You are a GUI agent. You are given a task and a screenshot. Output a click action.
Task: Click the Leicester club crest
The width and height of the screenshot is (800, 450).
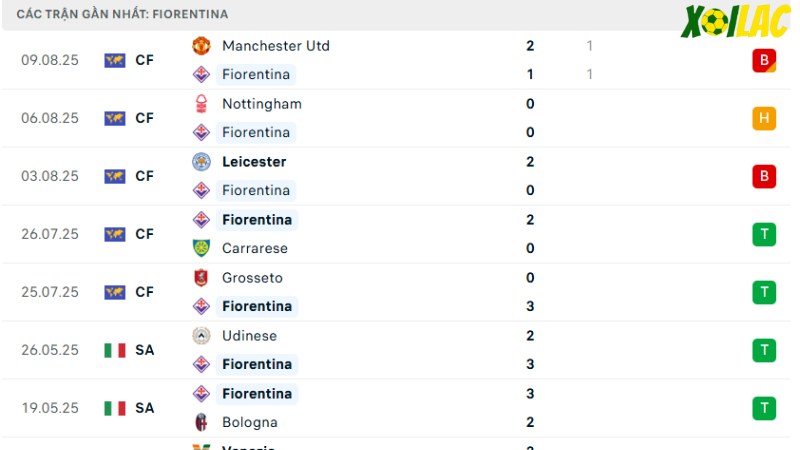(x=201, y=162)
